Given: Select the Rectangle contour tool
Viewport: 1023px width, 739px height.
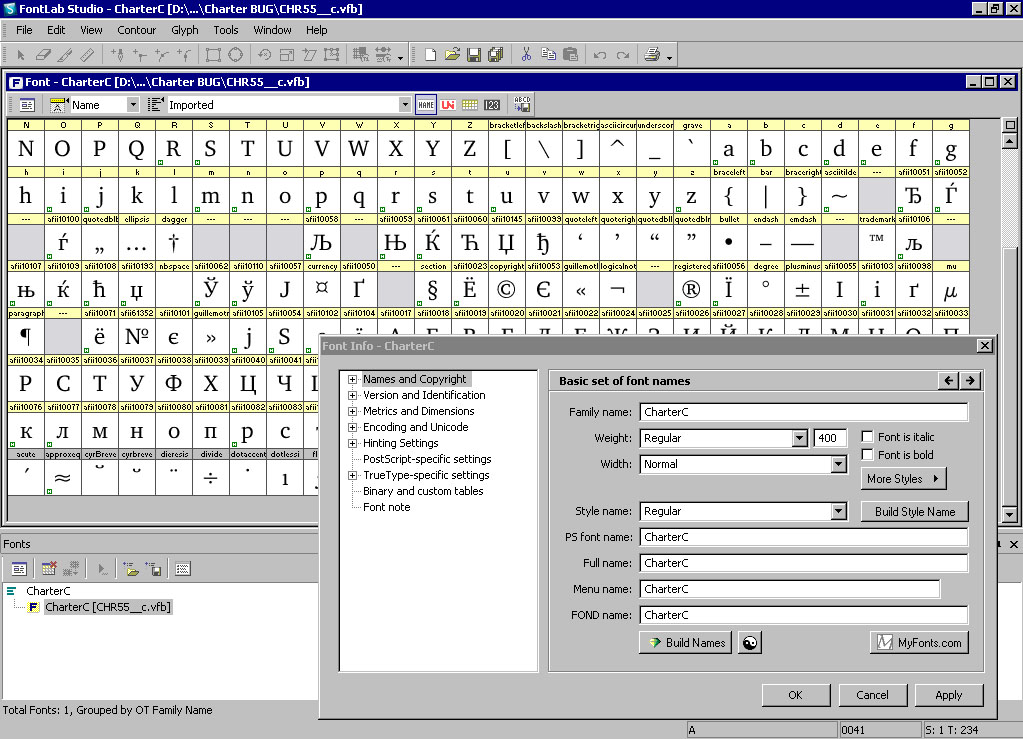Looking at the screenshot, I should (213, 55).
